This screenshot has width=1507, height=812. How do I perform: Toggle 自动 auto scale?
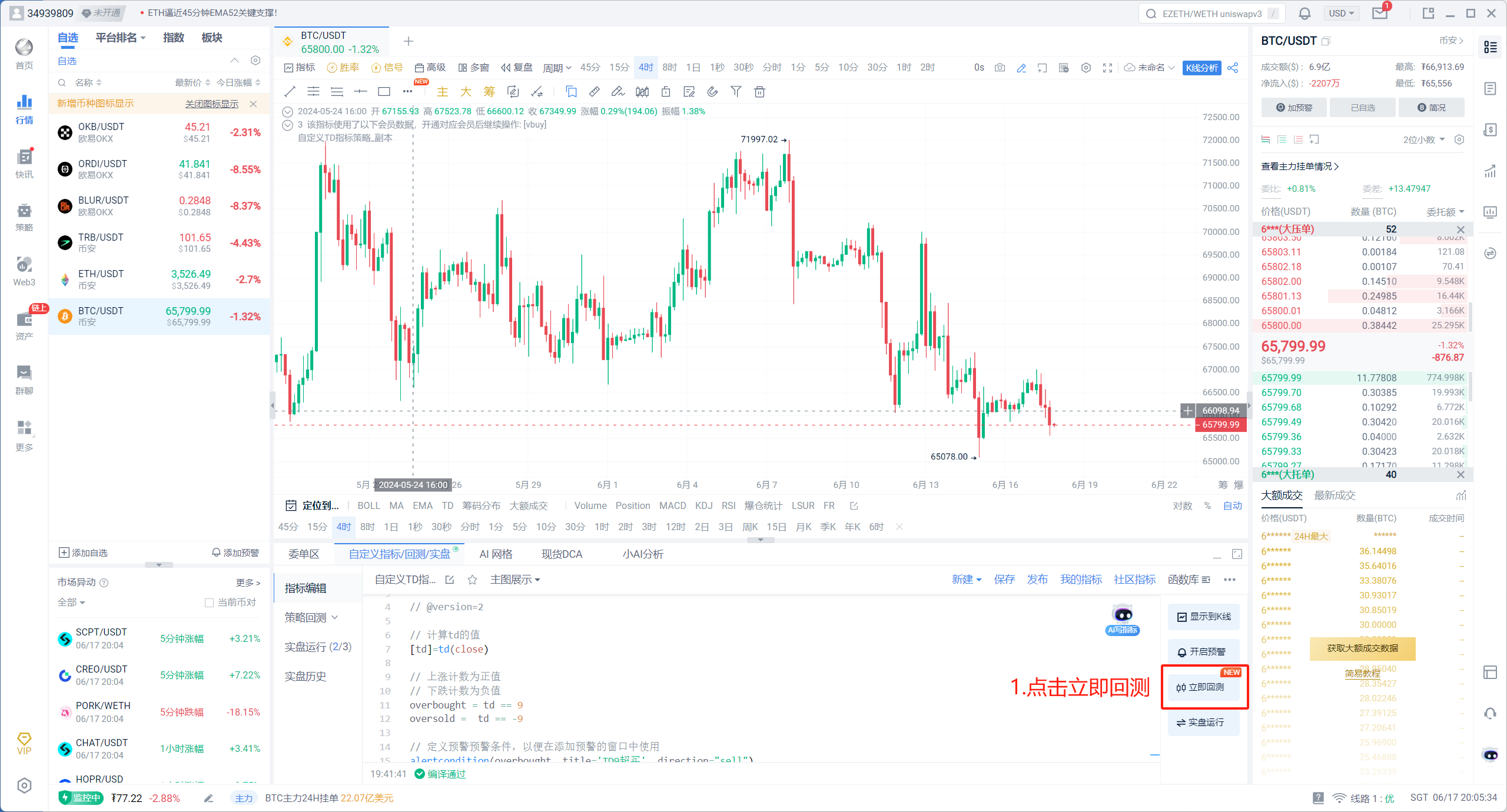[1232, 505]
